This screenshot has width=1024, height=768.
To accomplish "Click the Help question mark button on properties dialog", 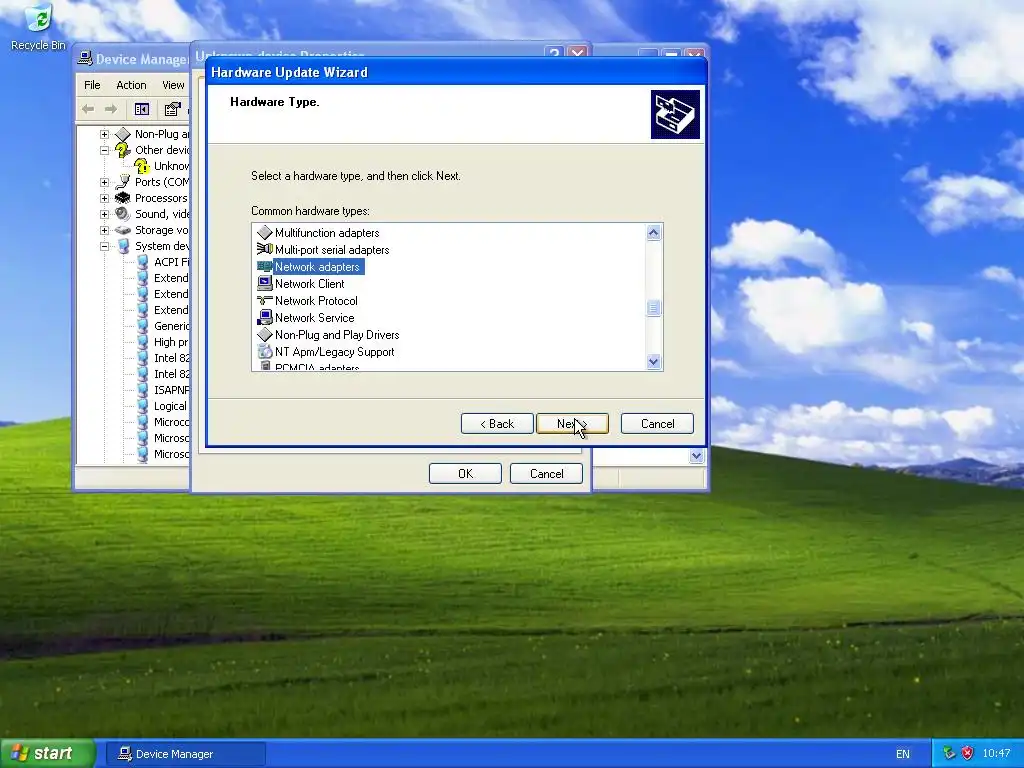I will pyautogui.click(x=554, y=53).
